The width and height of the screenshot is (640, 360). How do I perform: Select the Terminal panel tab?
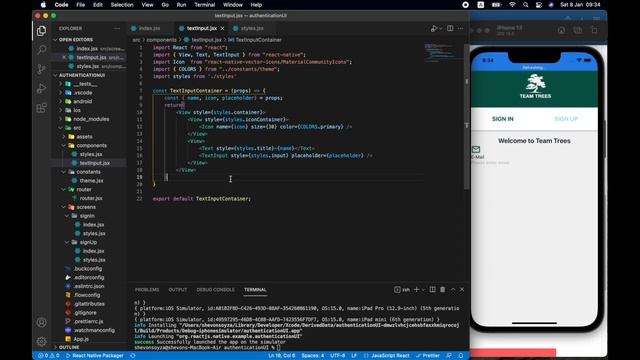[255, 289]
